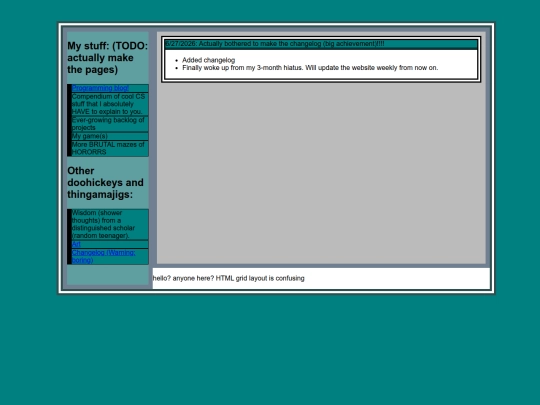Screen dimensions: 540x405
Task: Open the Art link
Action: pyautogui.click(x=76, y=244)
